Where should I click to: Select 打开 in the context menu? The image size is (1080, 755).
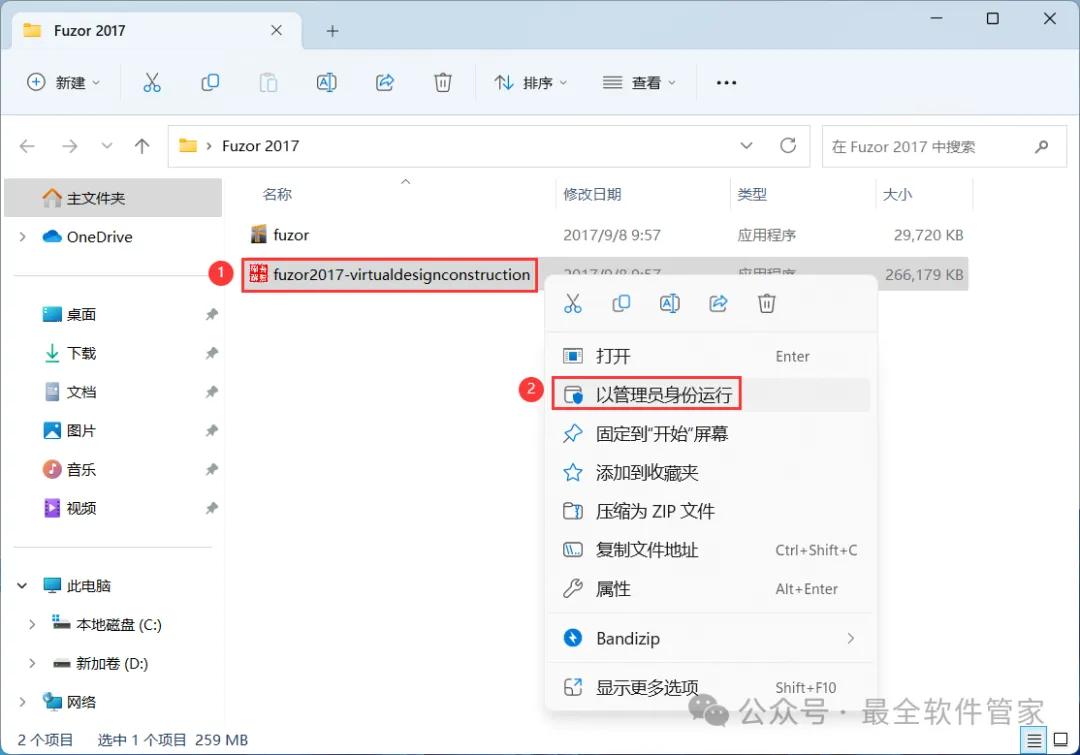point(710,356)
